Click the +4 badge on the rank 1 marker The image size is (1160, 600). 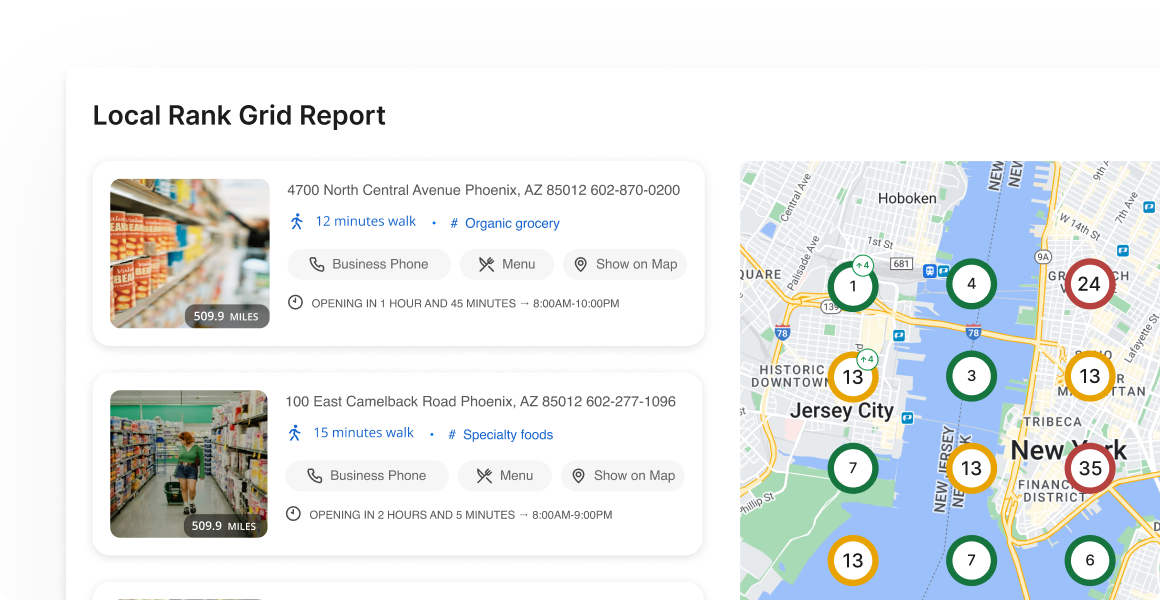pos(864,266)
